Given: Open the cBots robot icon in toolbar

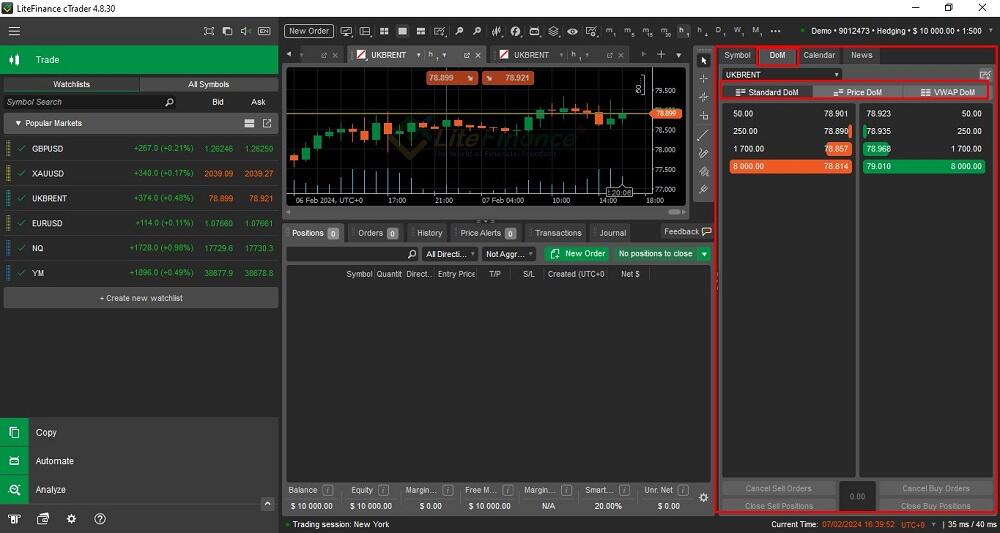Looking at the screenshot, I should point(534,31).
